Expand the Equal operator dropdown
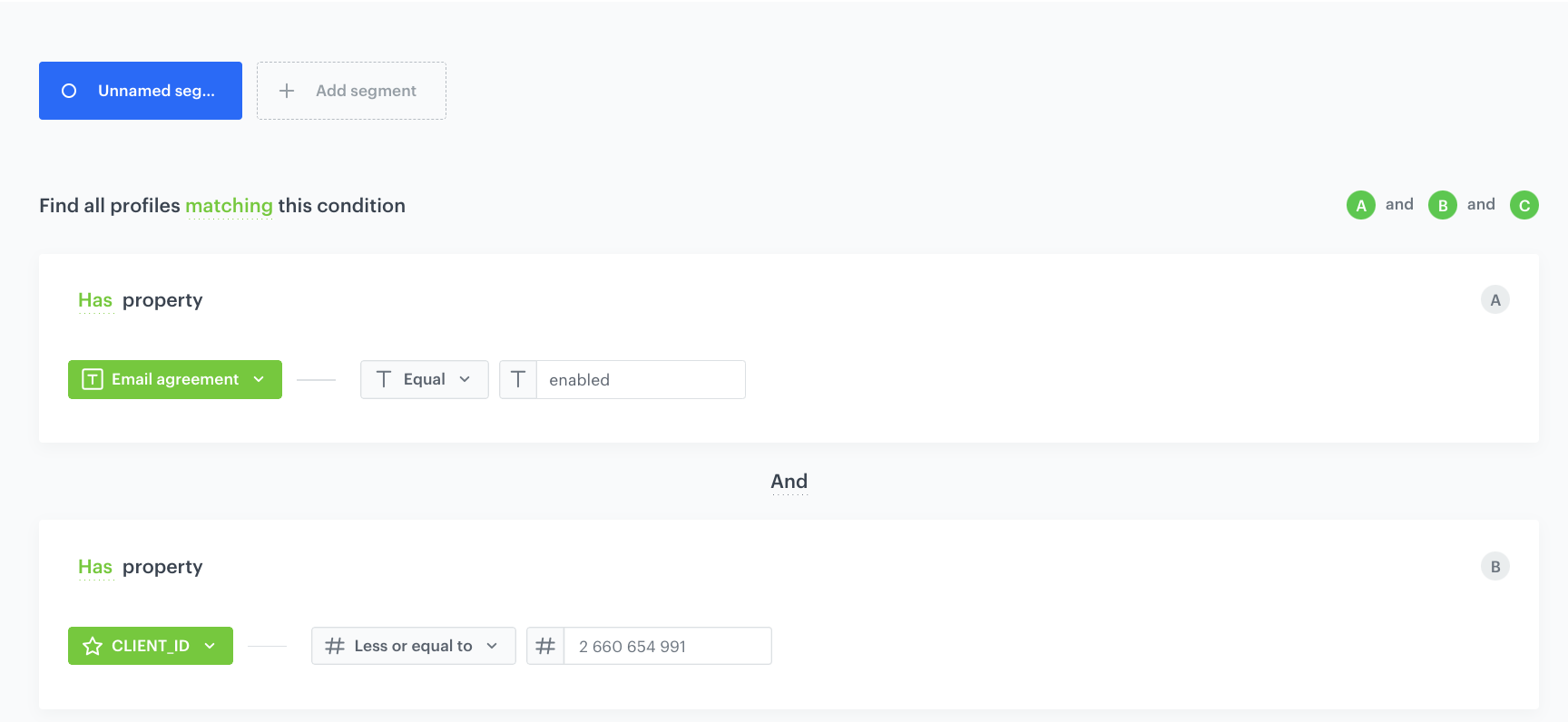1568x722 pixels. pos(424,379)
